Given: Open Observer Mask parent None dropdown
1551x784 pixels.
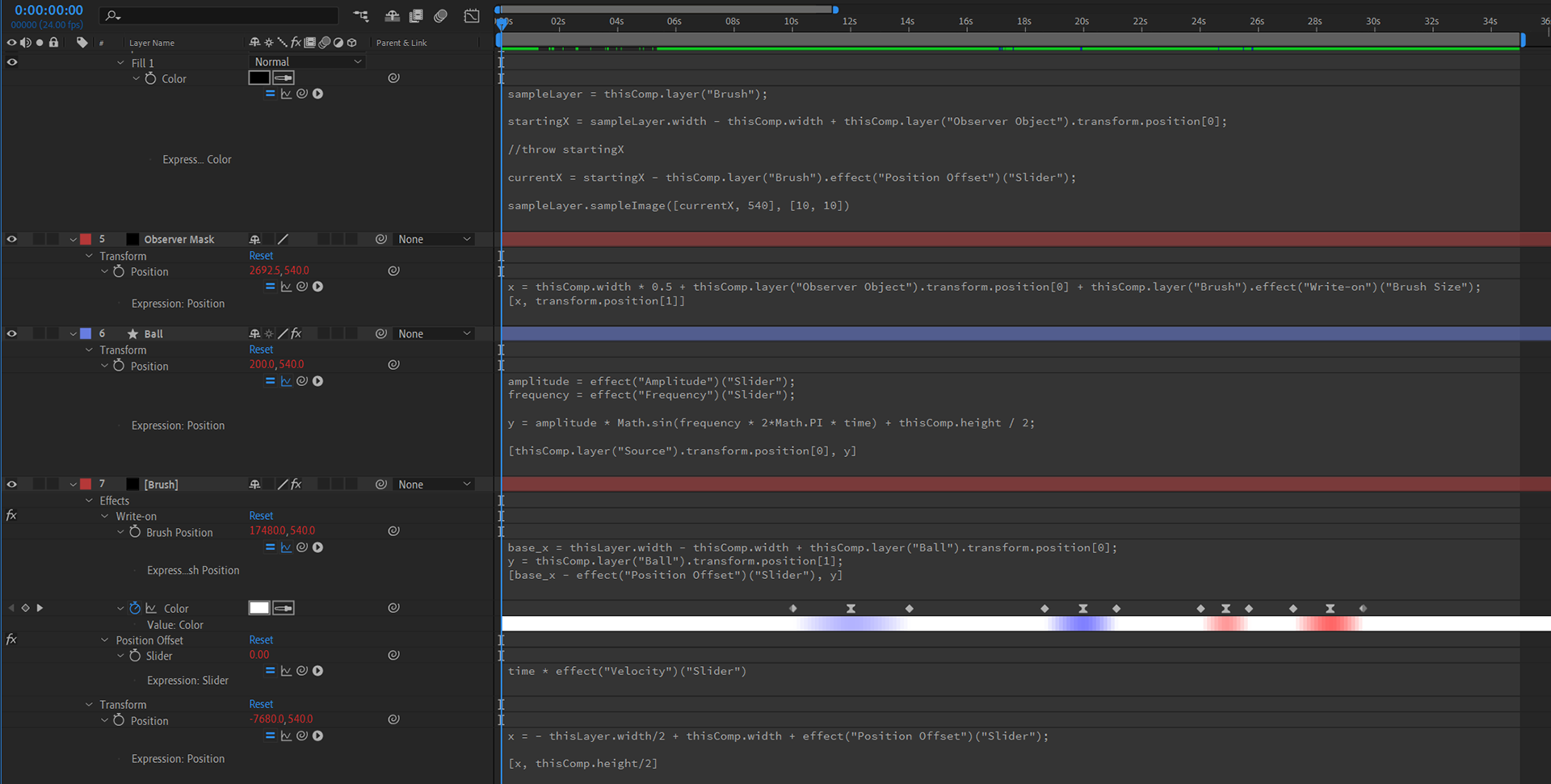Looking at the screenshot, I should 433,239.
